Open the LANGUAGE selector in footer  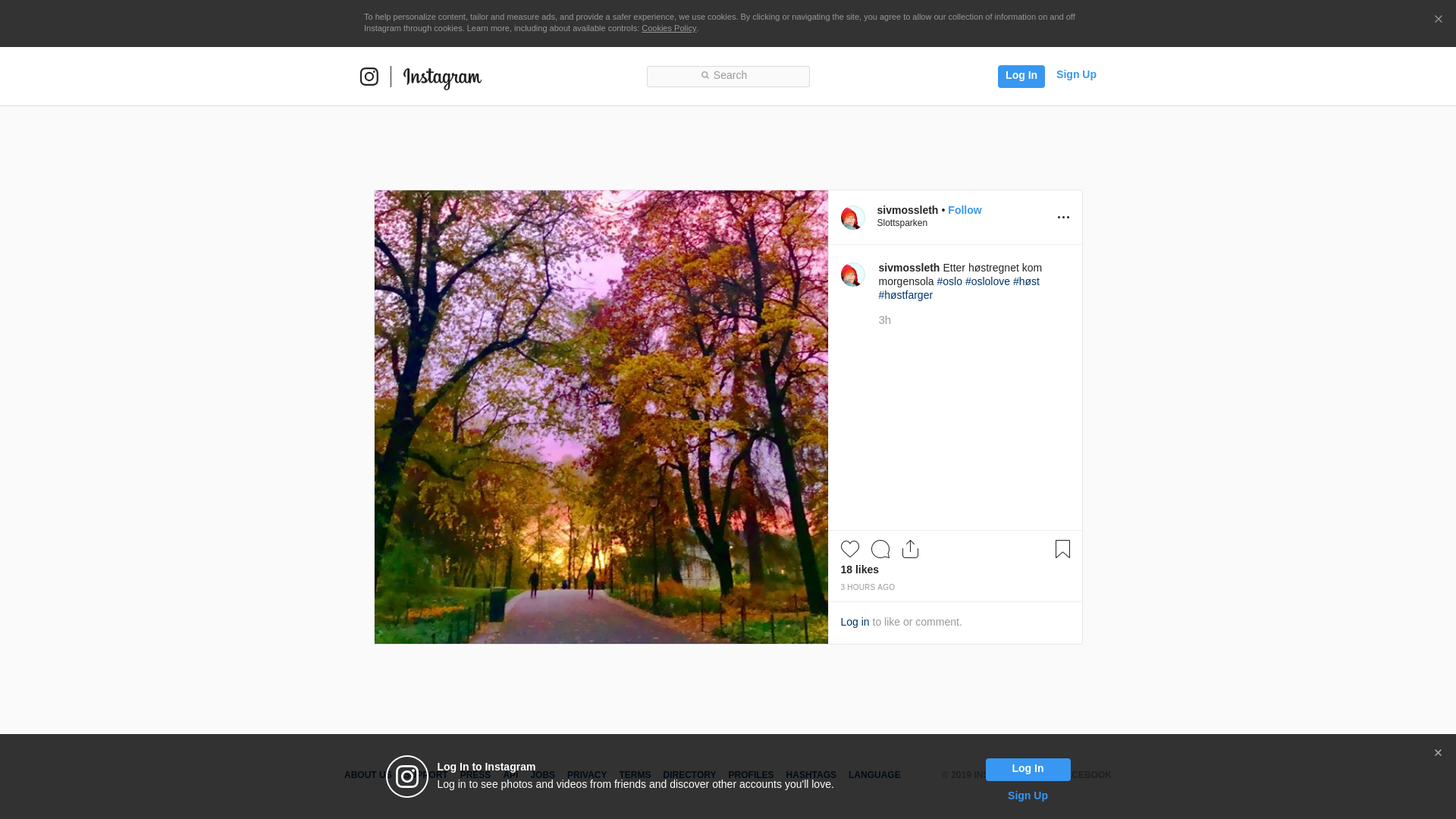coord(874,775)
